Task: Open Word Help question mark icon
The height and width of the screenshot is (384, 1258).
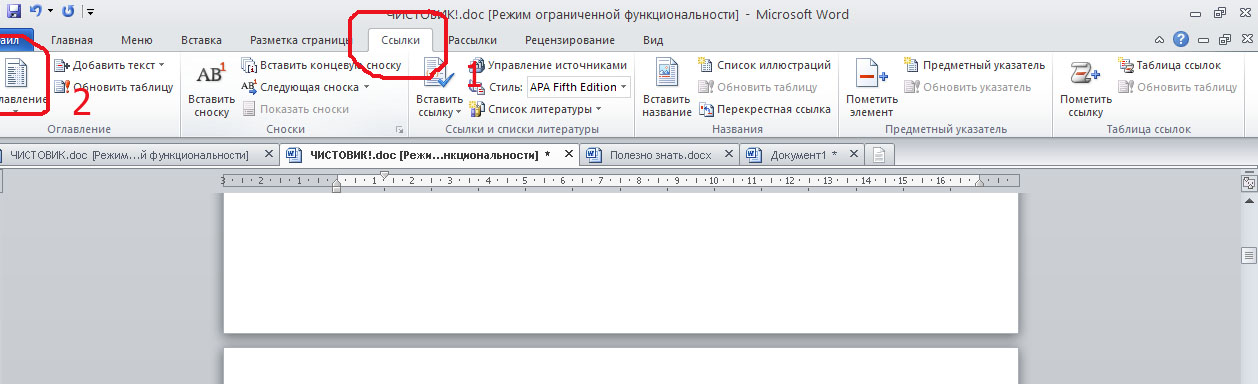Action: (x=1181, y=40)
